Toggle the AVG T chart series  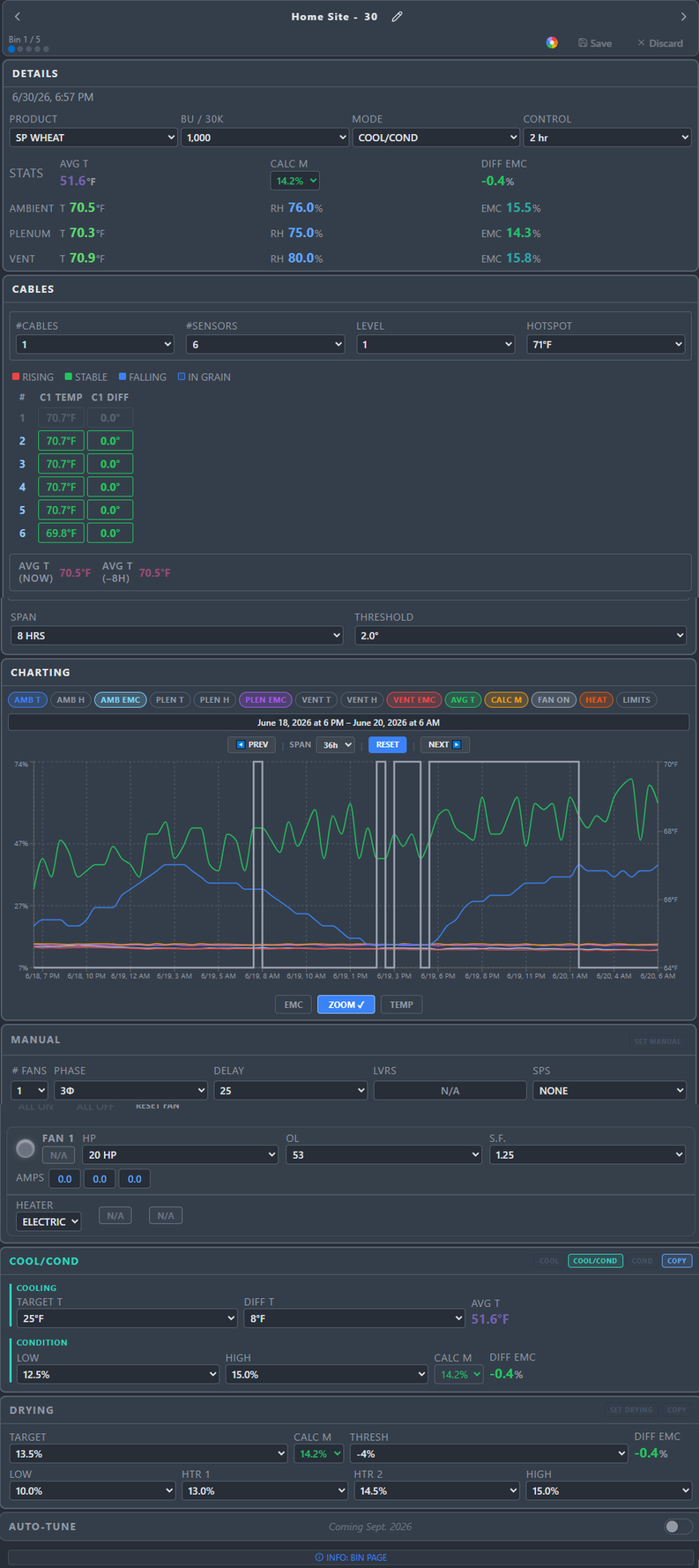click(463, 699)
